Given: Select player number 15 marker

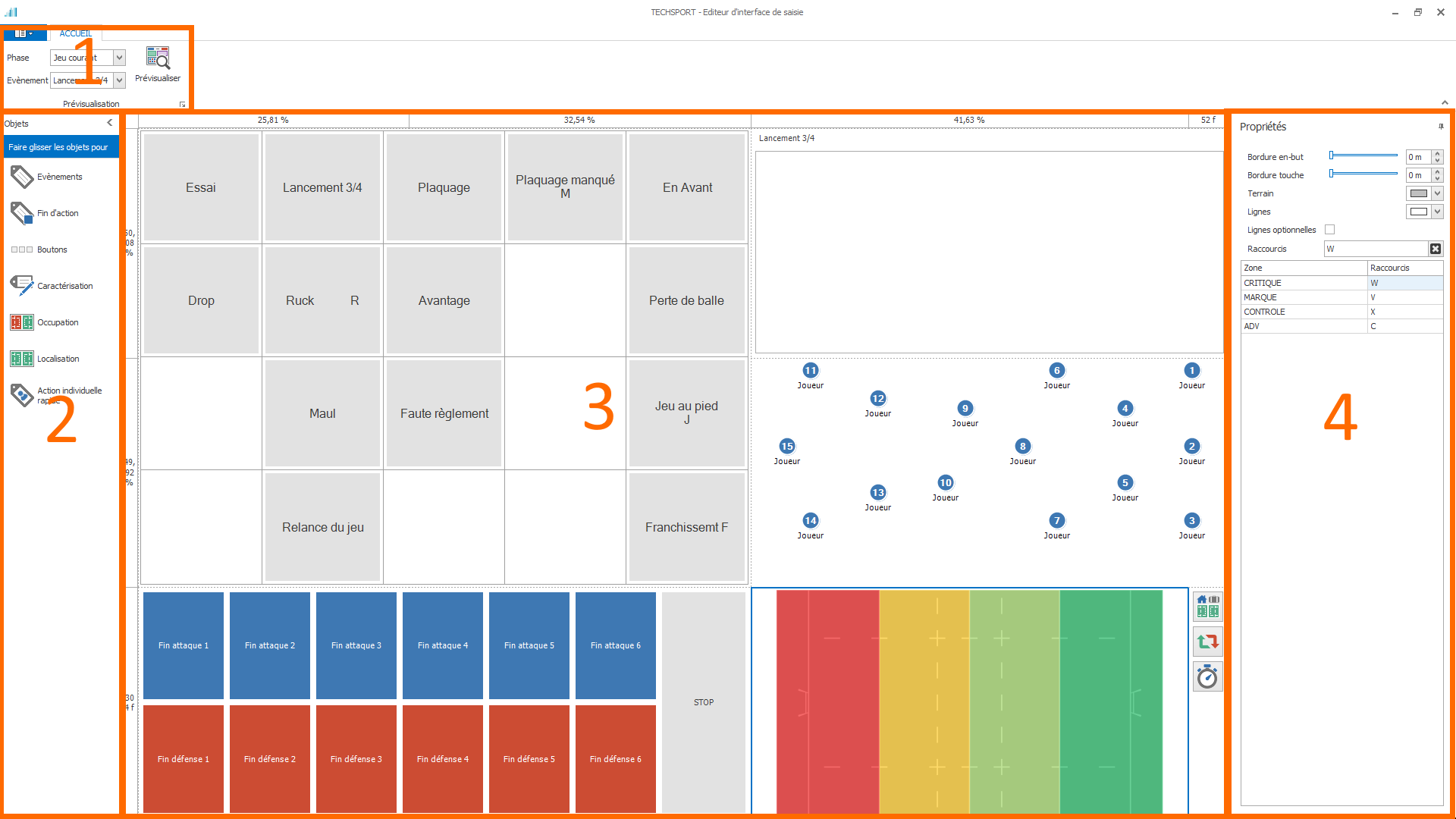Looking at the screenshot, I should coord(787,446).
